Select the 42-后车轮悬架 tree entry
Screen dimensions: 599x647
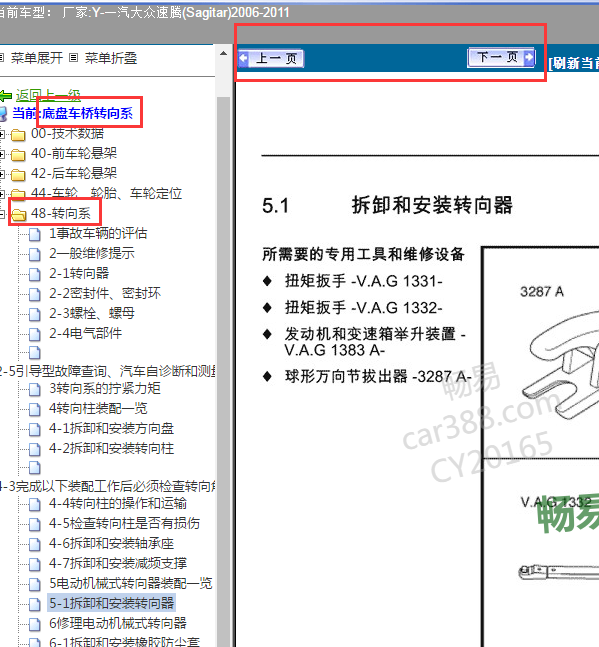coord(74,173)
